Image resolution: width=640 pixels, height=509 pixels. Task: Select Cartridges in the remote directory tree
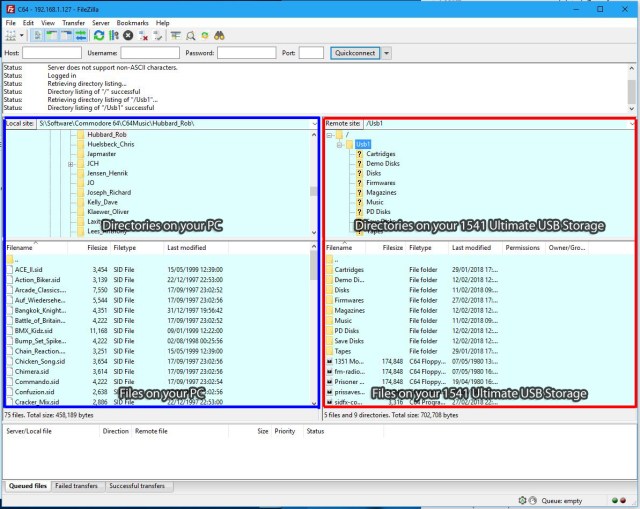point(380,154)
